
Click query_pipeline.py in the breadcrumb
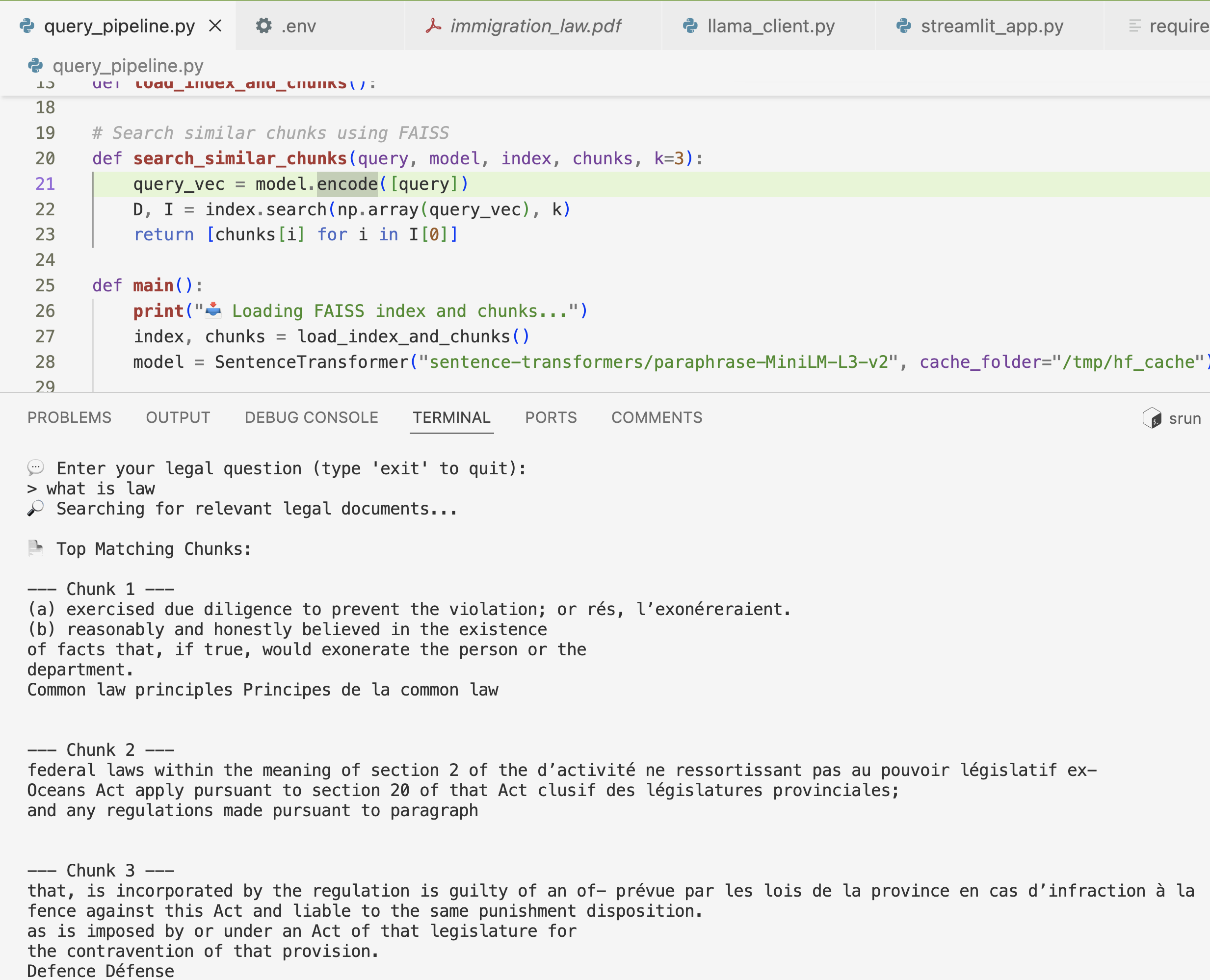[x=128, y=66]
